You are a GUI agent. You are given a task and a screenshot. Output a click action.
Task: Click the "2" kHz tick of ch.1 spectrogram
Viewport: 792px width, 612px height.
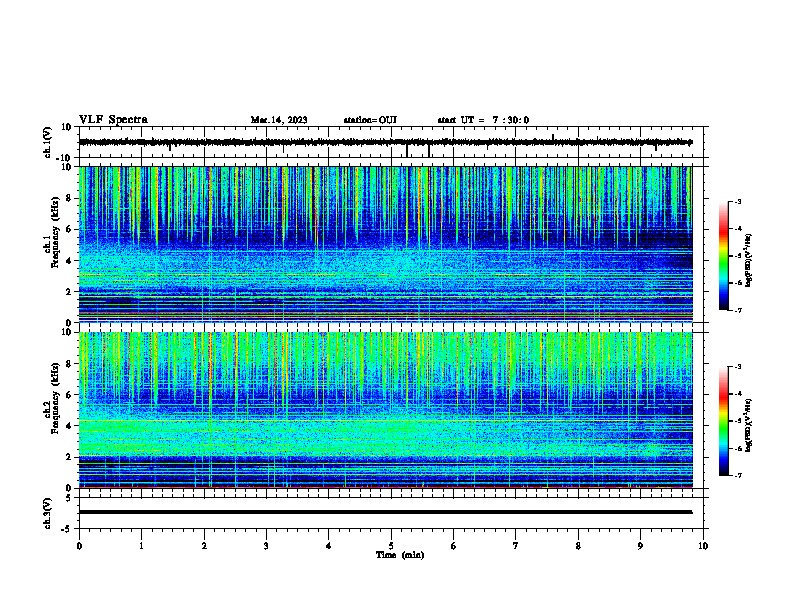click(70, 292)
